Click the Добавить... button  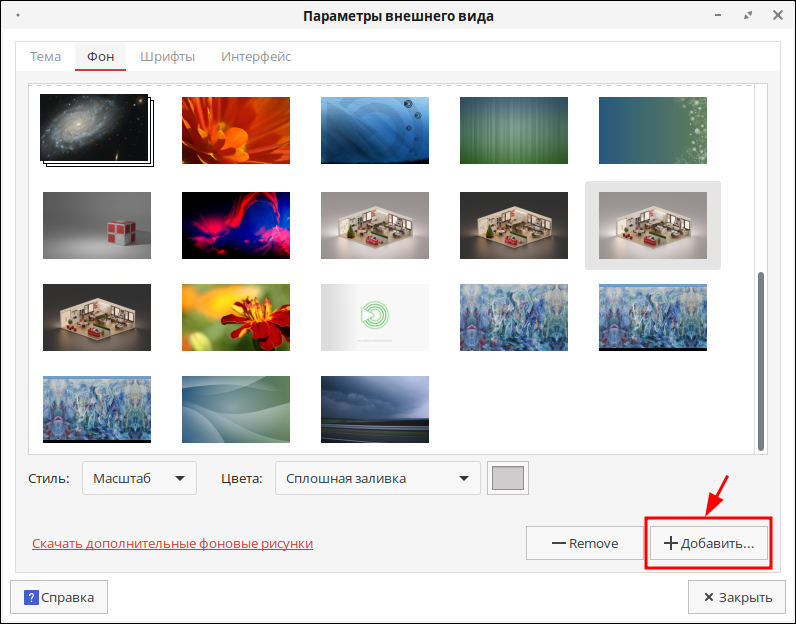(x=709, y=544)
